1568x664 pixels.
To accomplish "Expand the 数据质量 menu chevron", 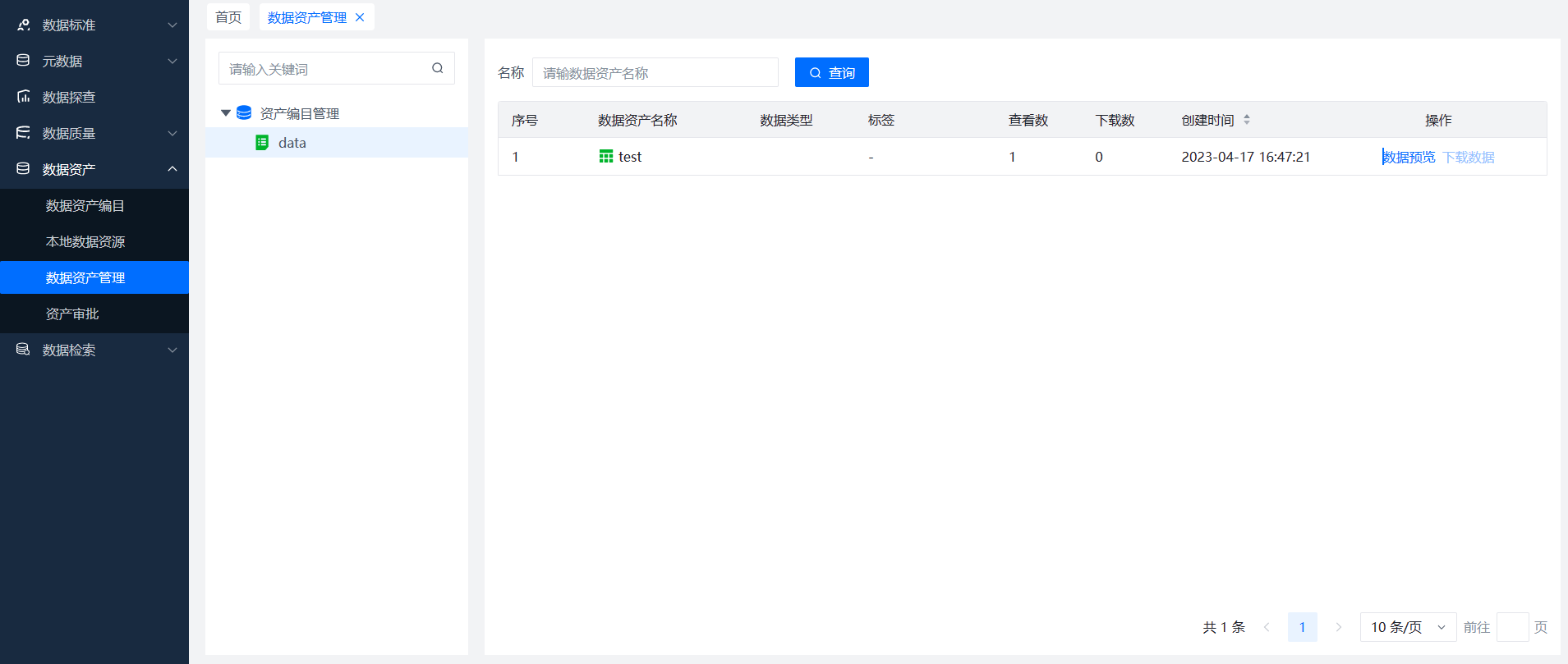I will click(172, 133).
